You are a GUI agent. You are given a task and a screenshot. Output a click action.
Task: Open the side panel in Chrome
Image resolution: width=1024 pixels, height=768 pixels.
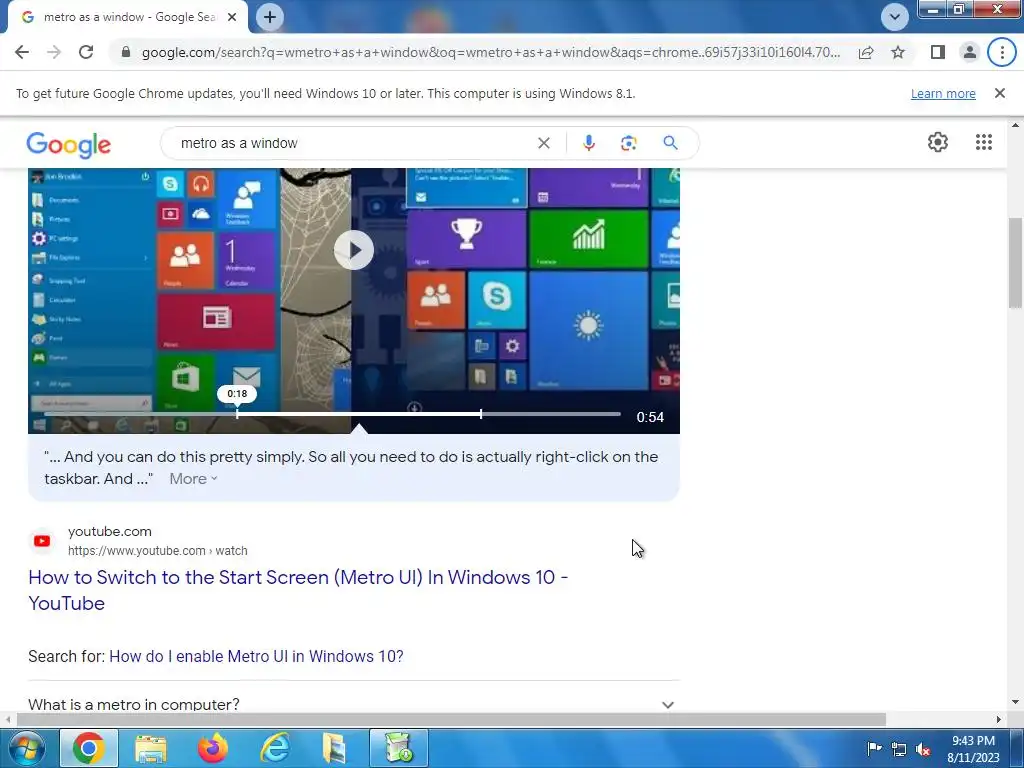938,52
